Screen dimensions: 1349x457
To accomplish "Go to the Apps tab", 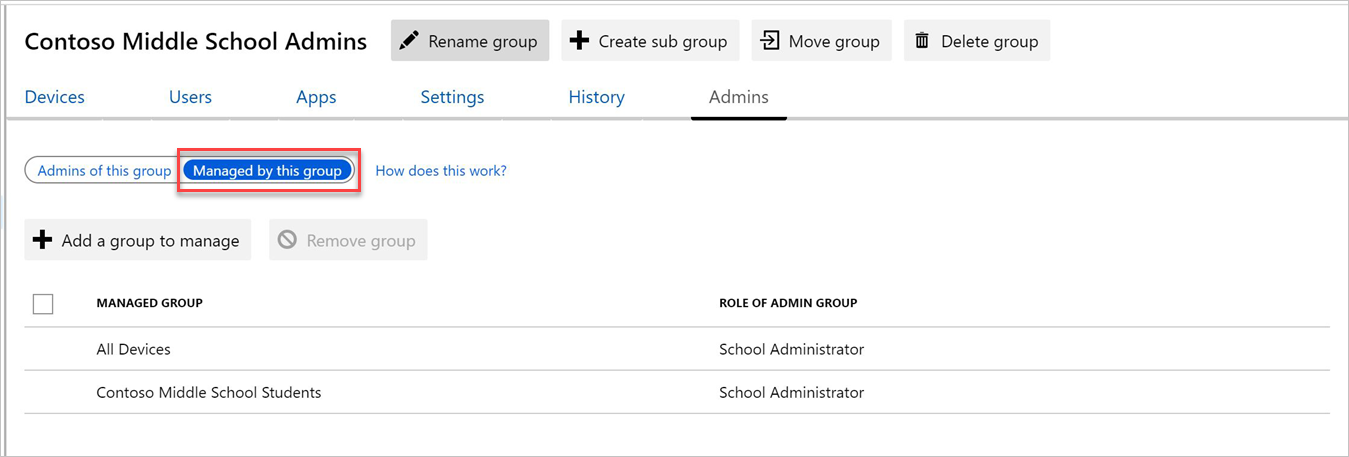I will click(316, 97).
